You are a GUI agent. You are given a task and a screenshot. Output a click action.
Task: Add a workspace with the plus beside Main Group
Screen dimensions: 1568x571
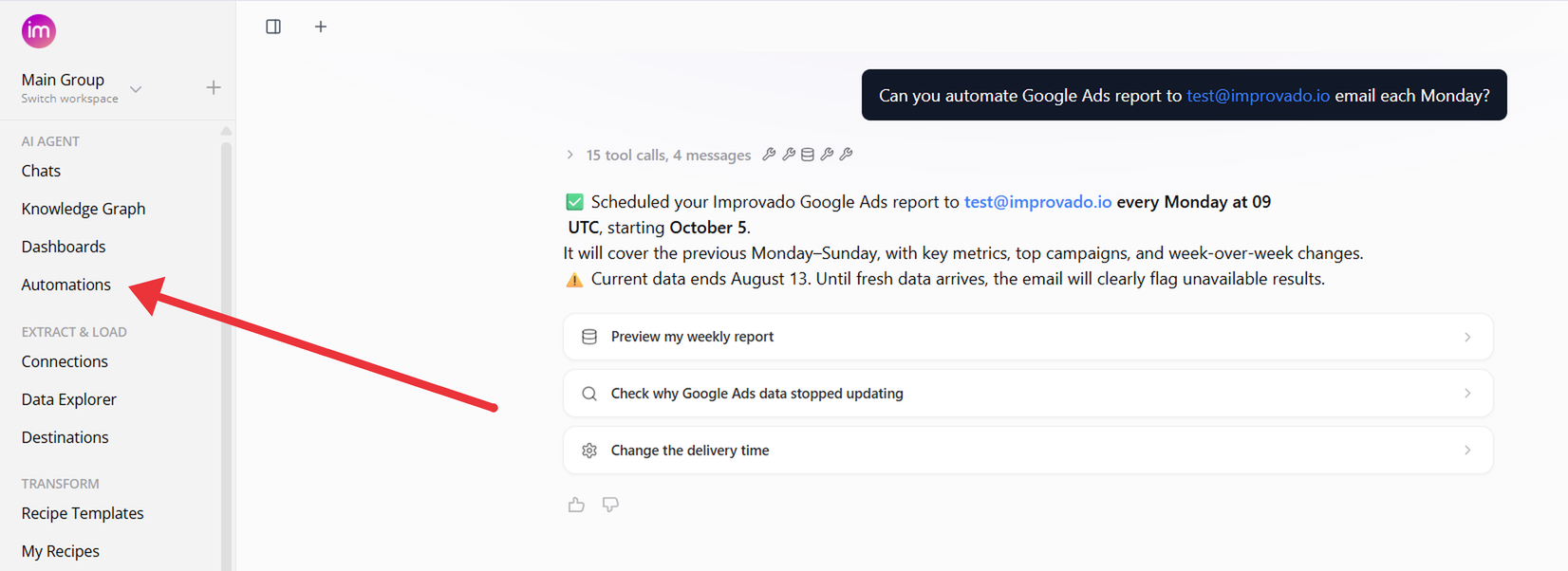pyautogui.click(x=214, y=88)
